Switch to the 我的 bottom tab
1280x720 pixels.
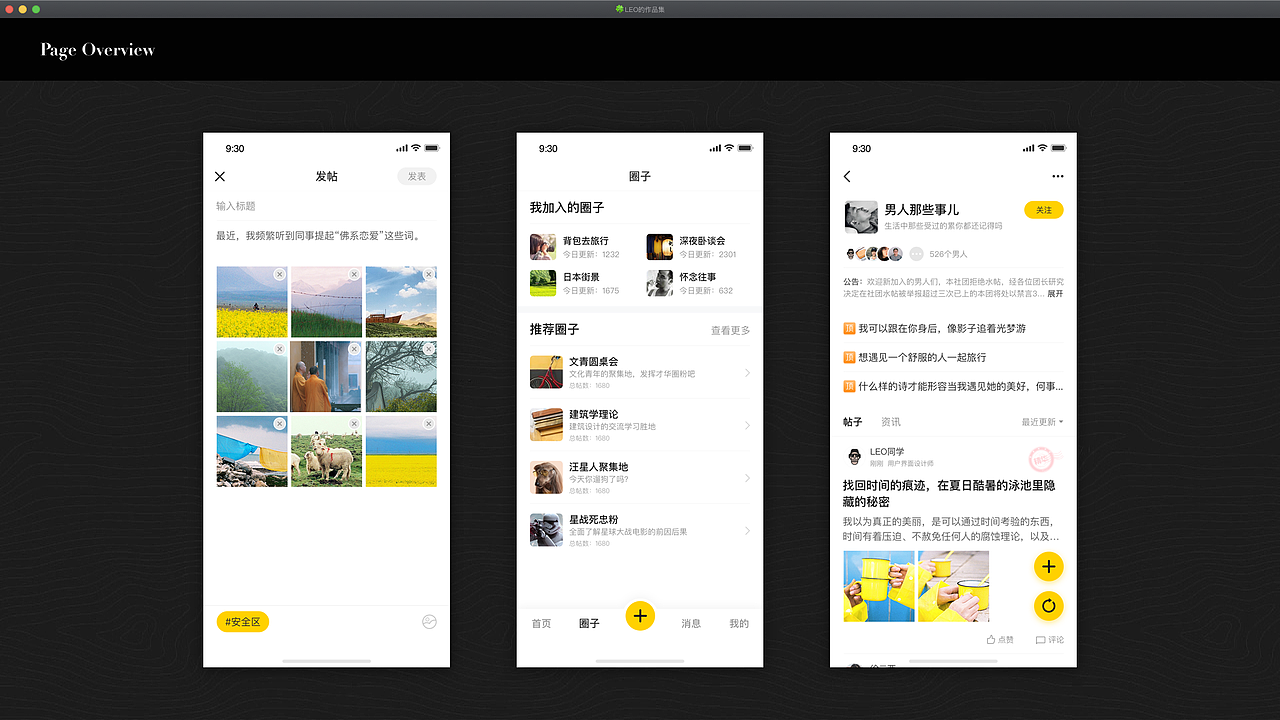739,624
